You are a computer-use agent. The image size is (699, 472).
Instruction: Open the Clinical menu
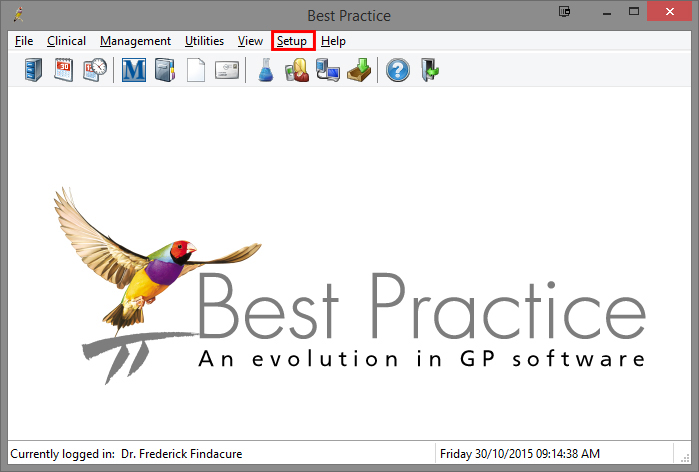click(66, 41)
